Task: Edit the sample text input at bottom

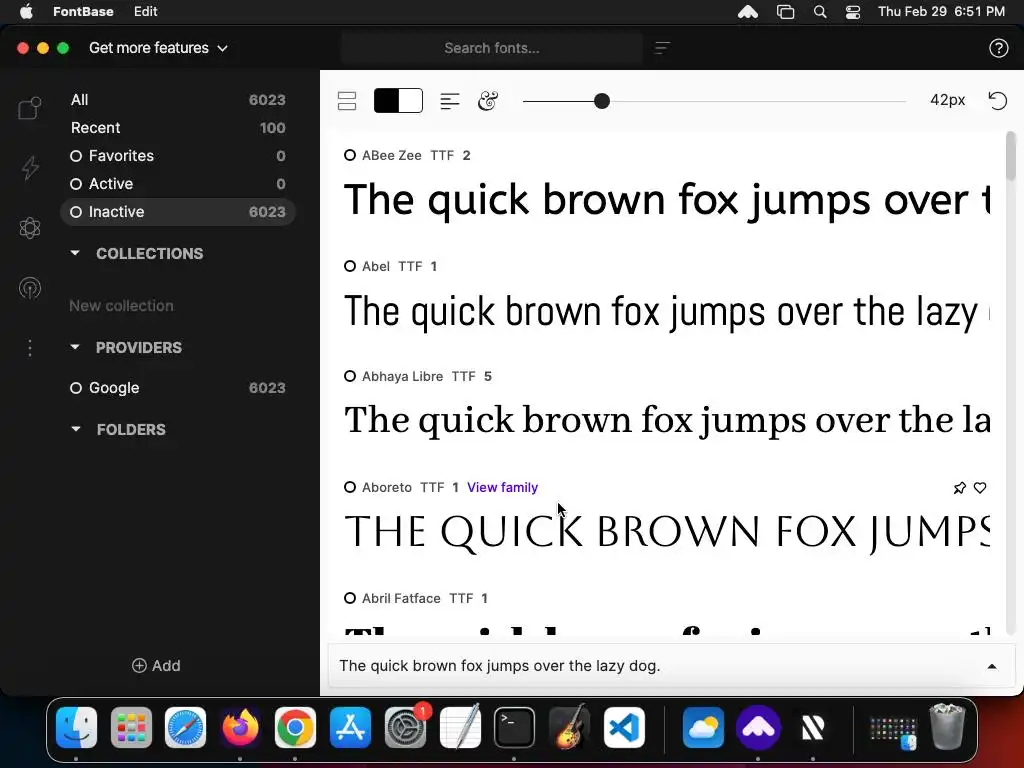Action: [653, 665]
